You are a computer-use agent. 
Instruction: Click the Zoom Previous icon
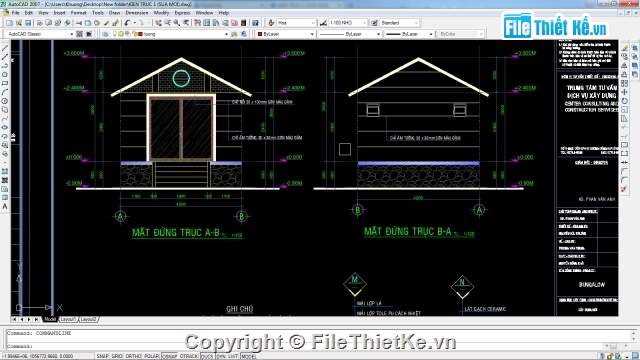186,23
